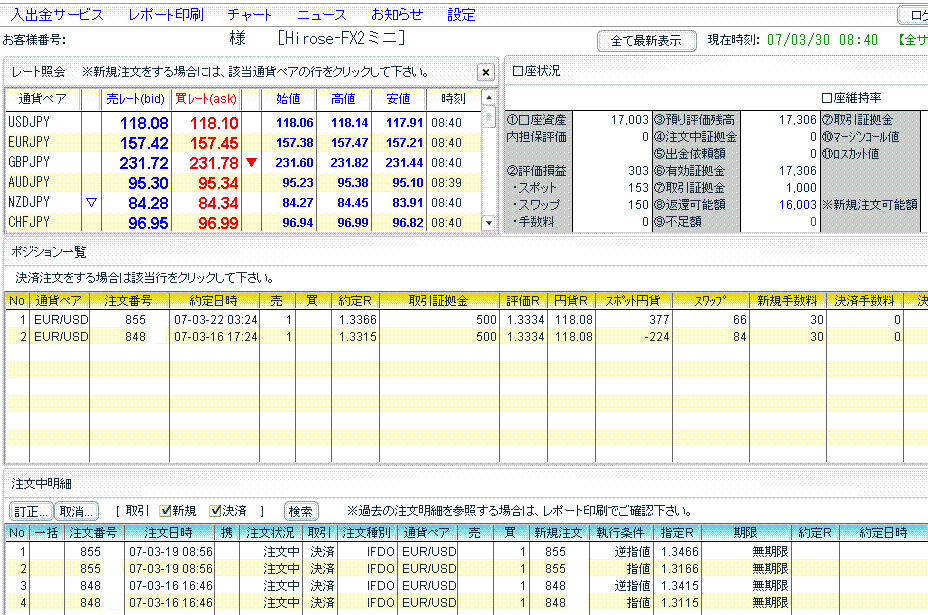
Task: Click the current time 07/03/30 08:40
Action: click(822, 40)
